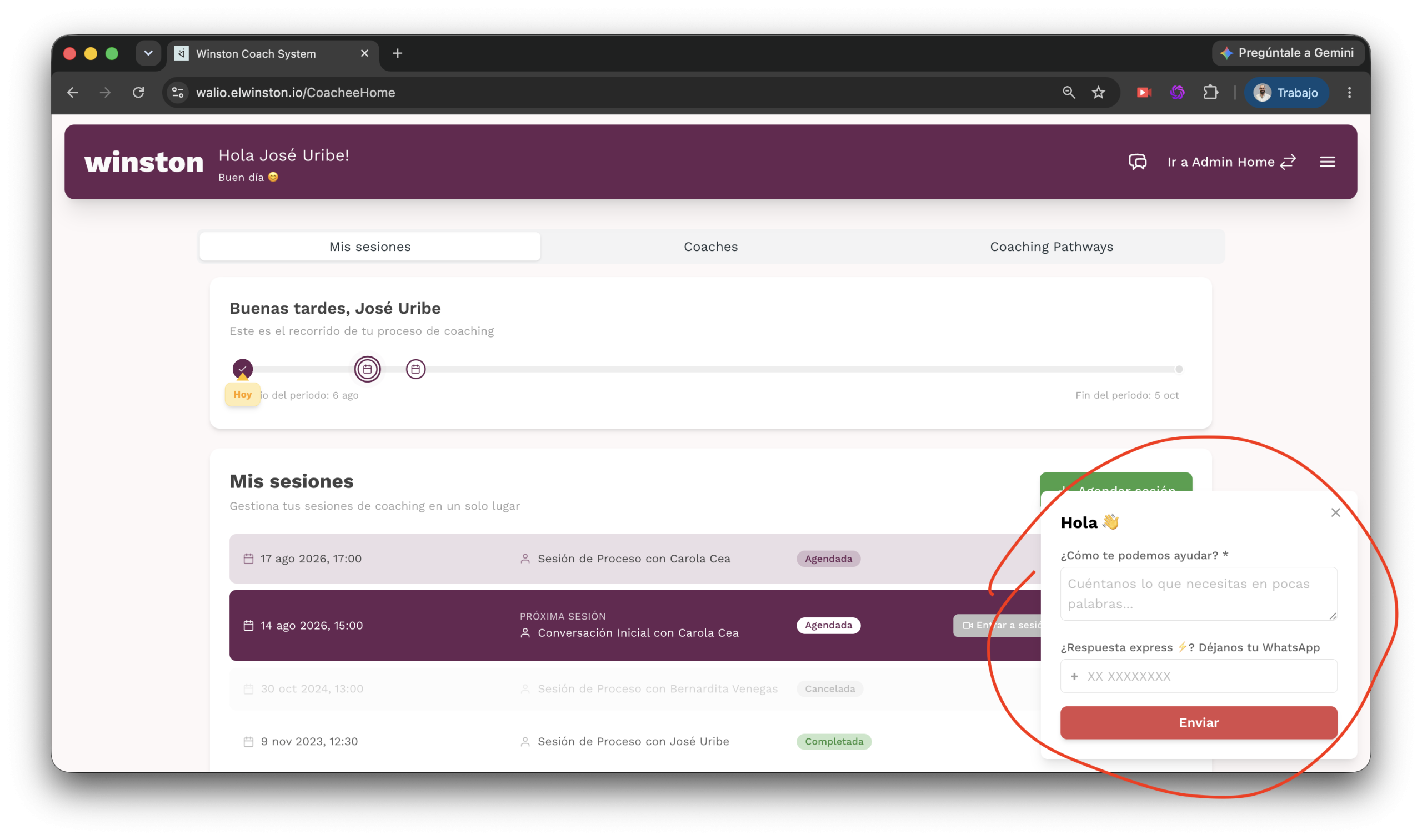
Task: Go to Admin Home
Action: click(1231, 162)
